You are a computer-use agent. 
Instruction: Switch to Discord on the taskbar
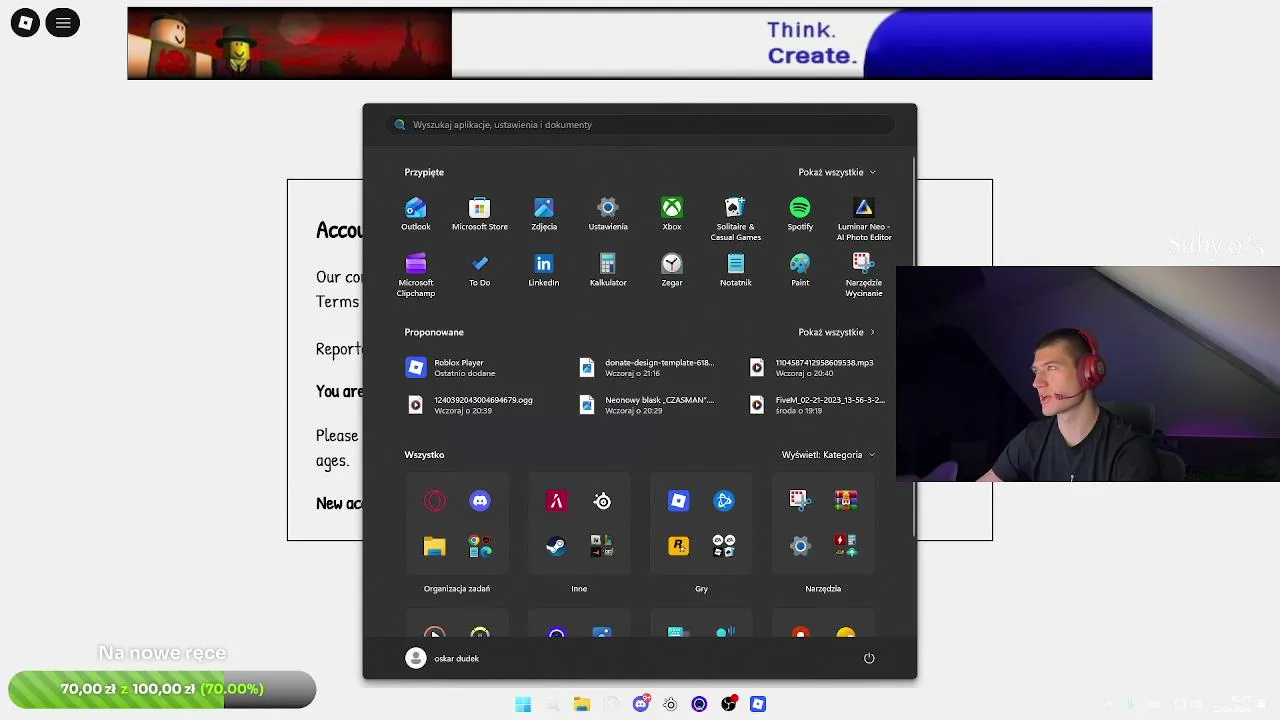(641, 704)
